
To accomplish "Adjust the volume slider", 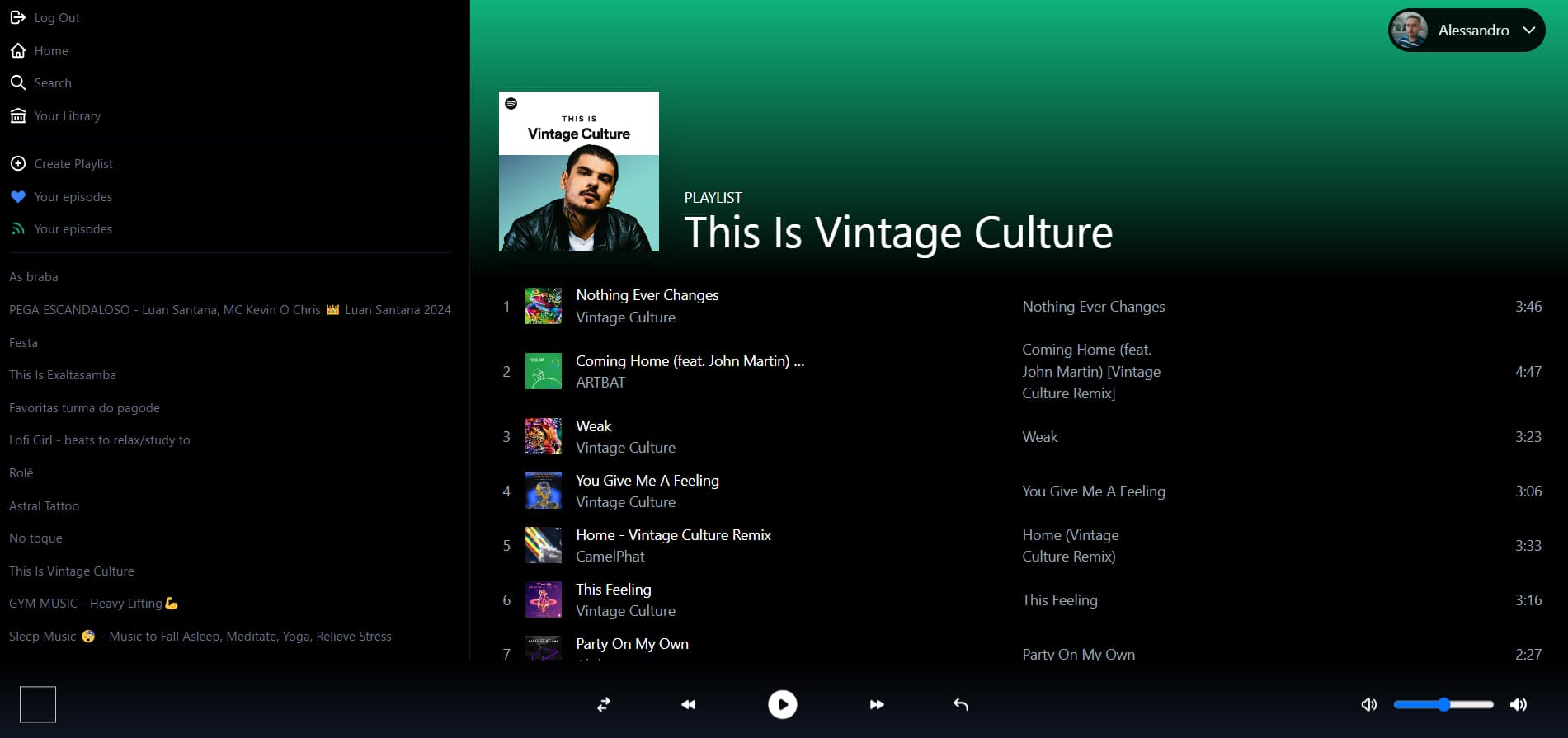I will tap(1443, 704).
